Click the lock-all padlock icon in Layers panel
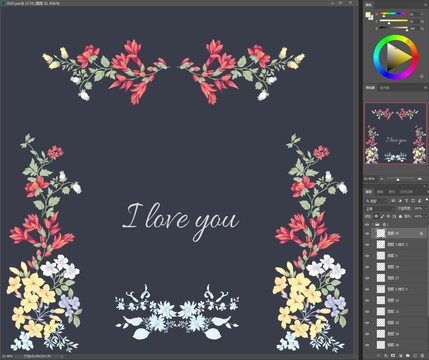429x360 pixels. tap(400, 216)
